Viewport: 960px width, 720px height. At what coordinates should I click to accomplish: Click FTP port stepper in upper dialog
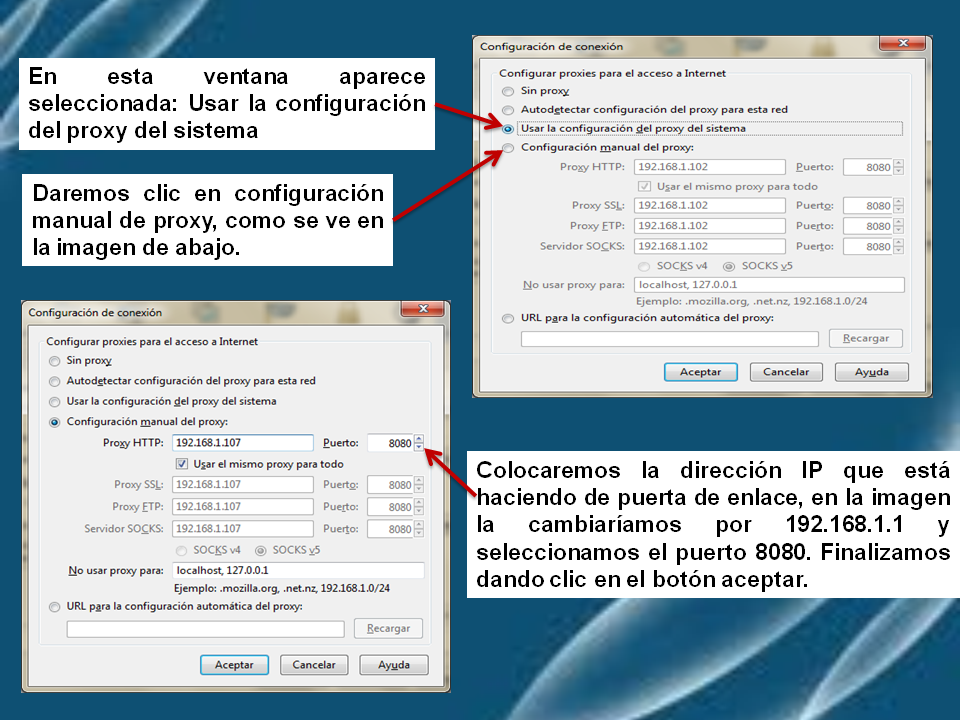(x=898, y=226)
